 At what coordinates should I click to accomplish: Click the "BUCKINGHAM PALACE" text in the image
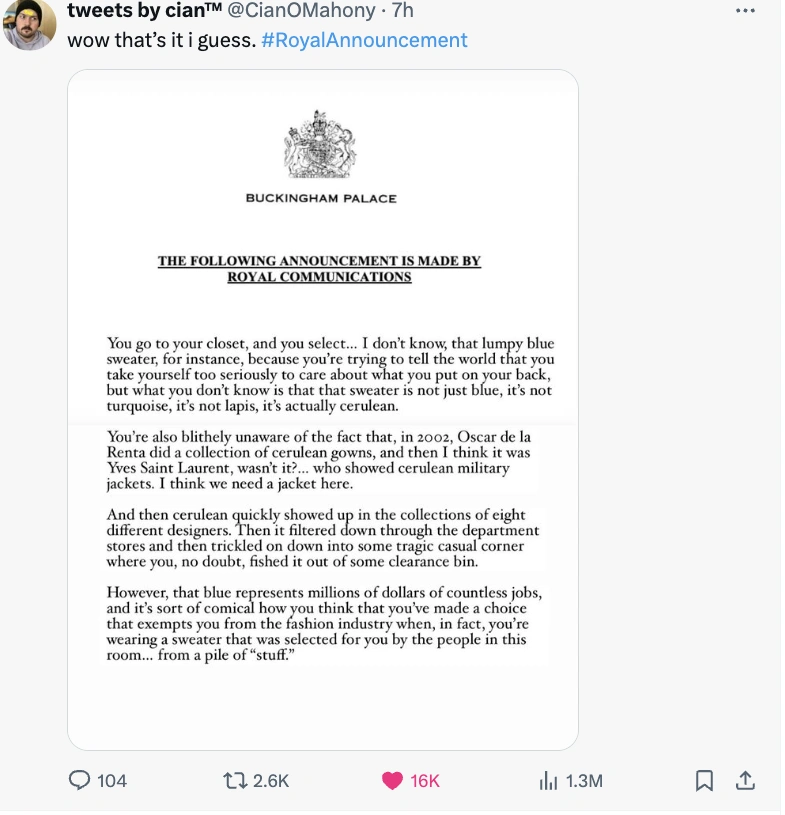click(321, 198)
